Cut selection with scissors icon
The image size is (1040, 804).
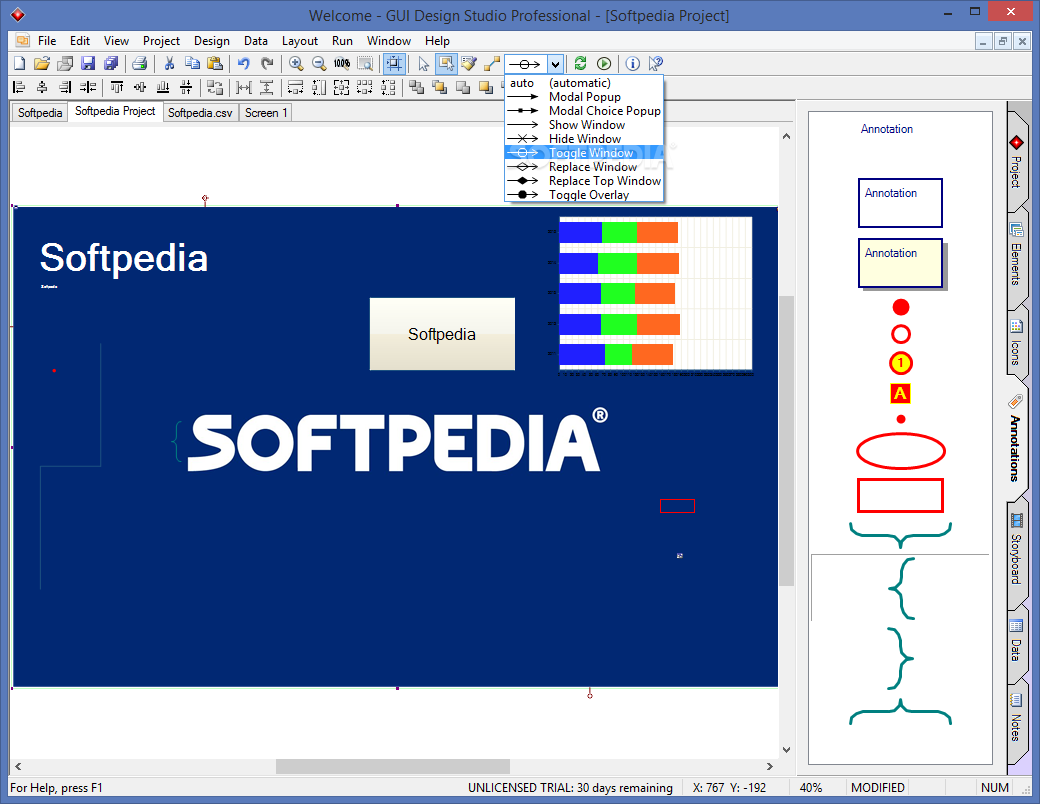[169, 64]
